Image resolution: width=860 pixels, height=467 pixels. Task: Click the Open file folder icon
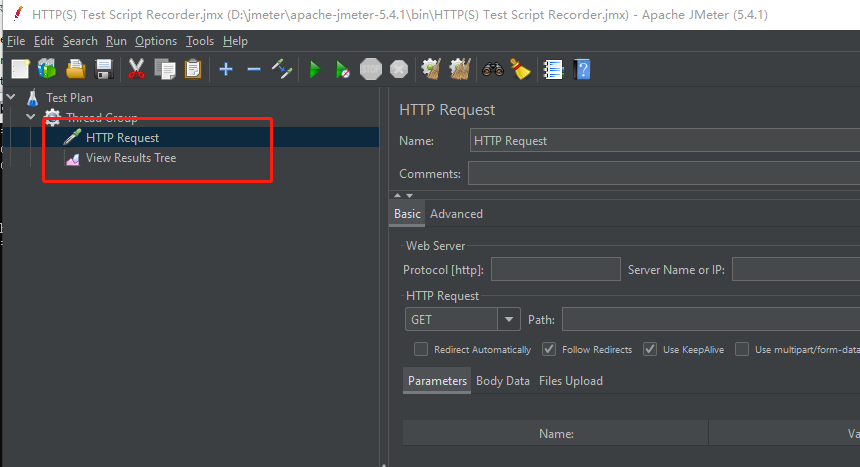(76, 70)
